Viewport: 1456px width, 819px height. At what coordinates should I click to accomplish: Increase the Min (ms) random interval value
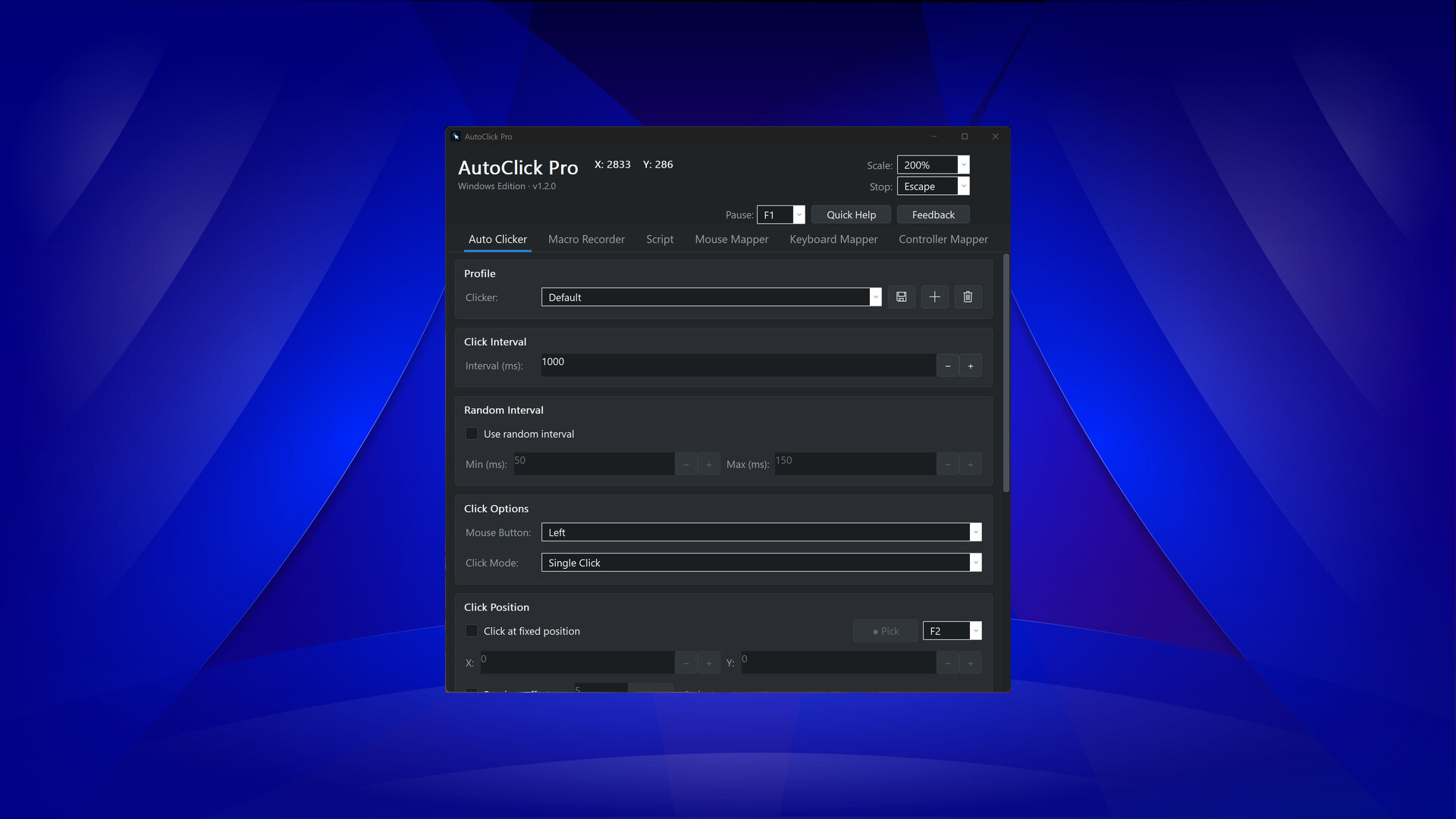[709, 464]
